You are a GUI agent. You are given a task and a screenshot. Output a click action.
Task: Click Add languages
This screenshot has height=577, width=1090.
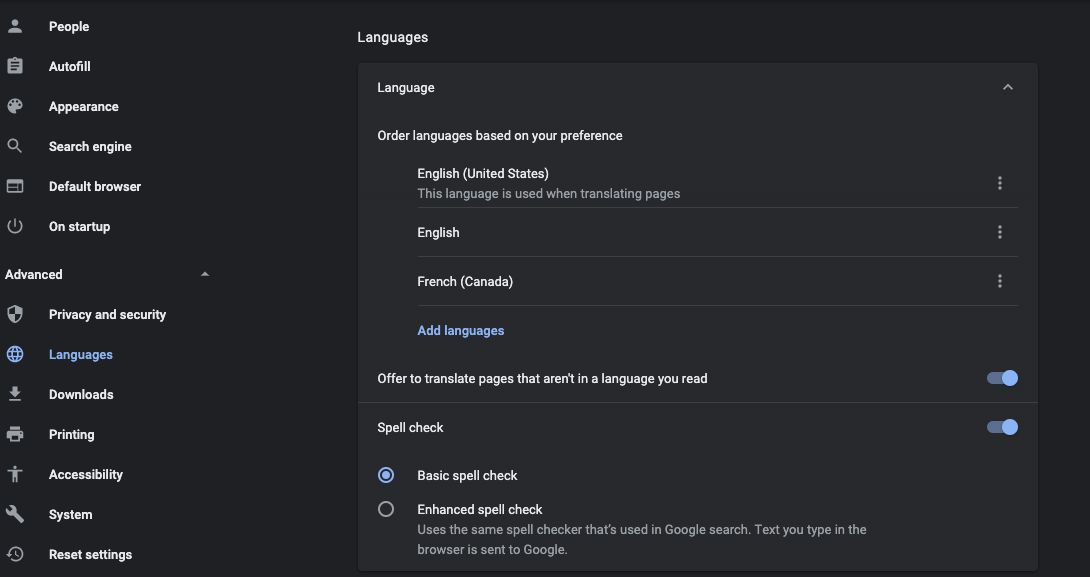click(x=460, y=330)
